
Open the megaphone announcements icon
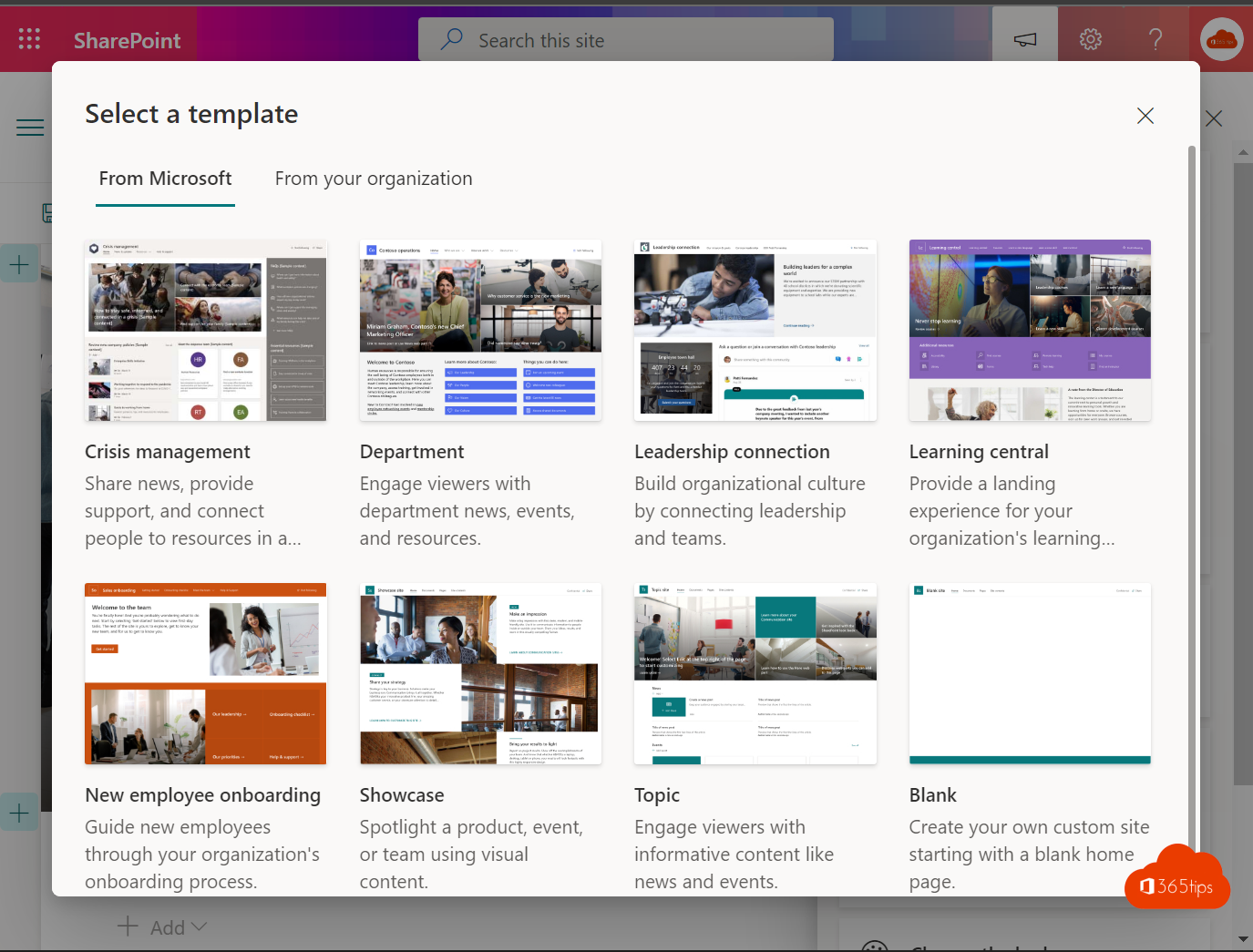pyautogui.click(x=1024, y=39)
